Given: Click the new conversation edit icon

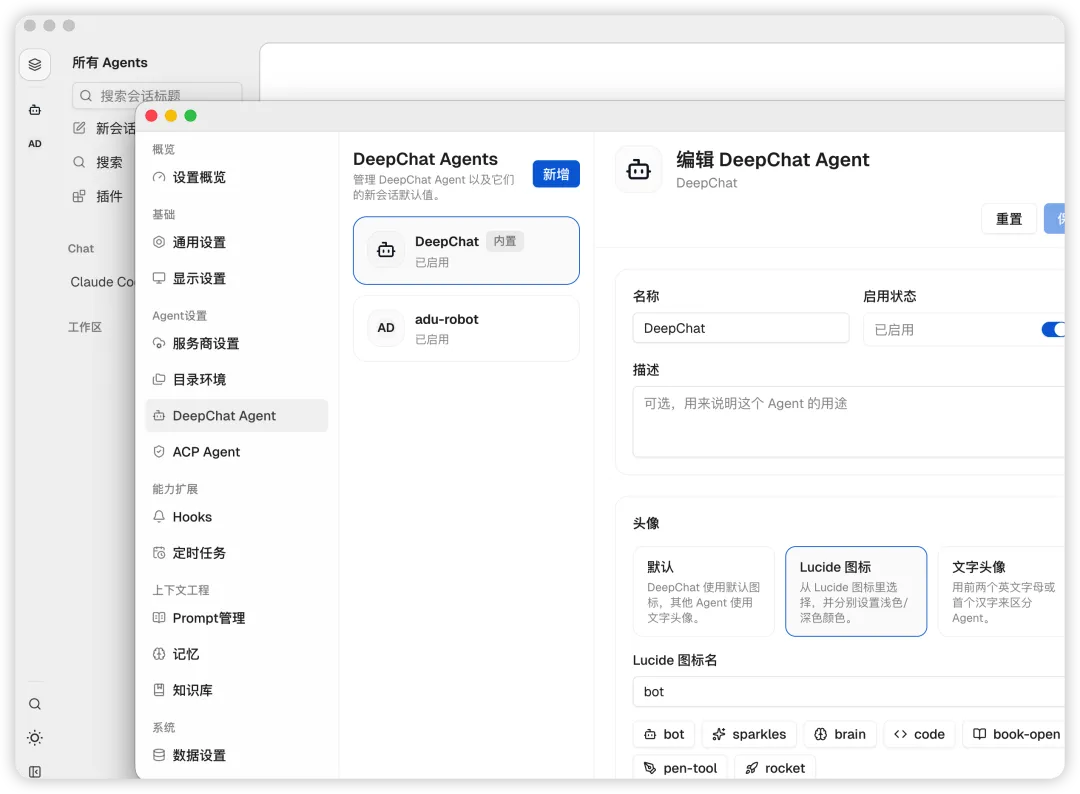Looking at the screenshot, I should tap(79, 128).
